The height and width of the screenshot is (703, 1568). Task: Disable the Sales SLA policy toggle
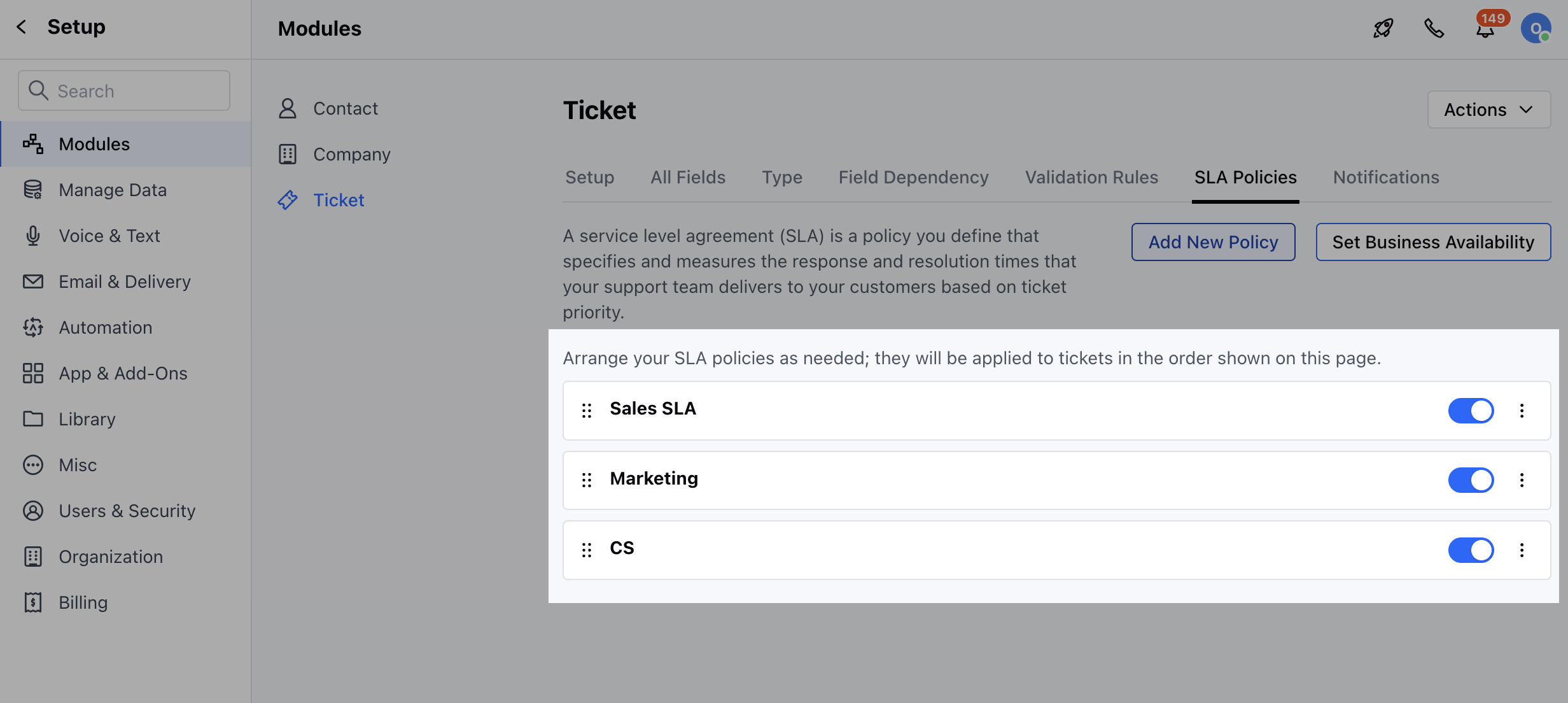(1471, 411)
